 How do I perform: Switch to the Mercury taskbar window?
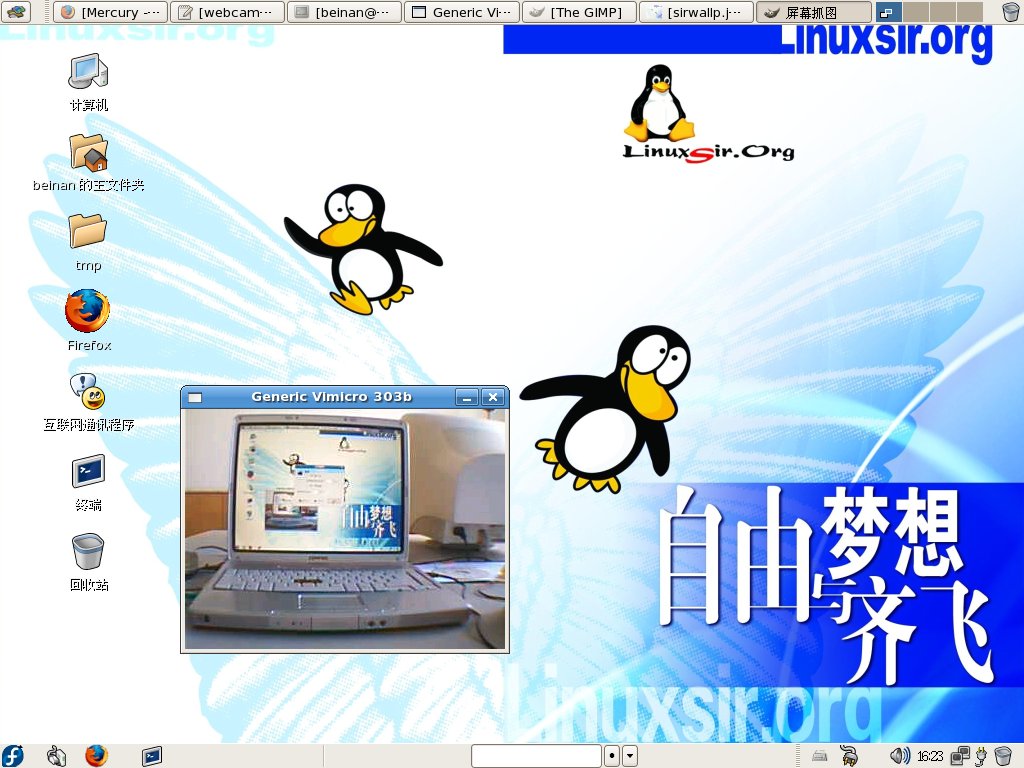pos(110,12)
